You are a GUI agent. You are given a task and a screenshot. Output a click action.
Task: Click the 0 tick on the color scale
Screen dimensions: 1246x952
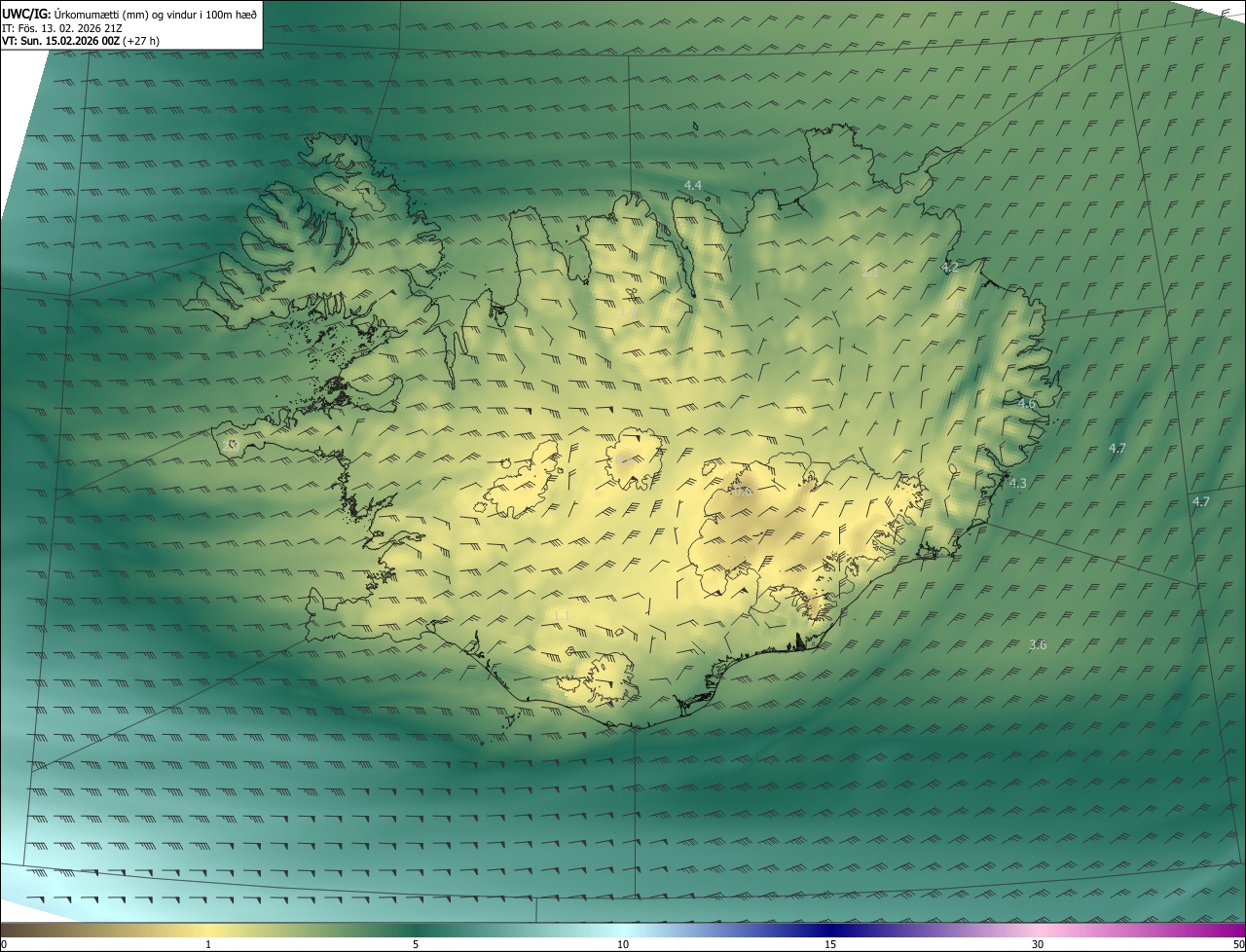coord(4,944)
